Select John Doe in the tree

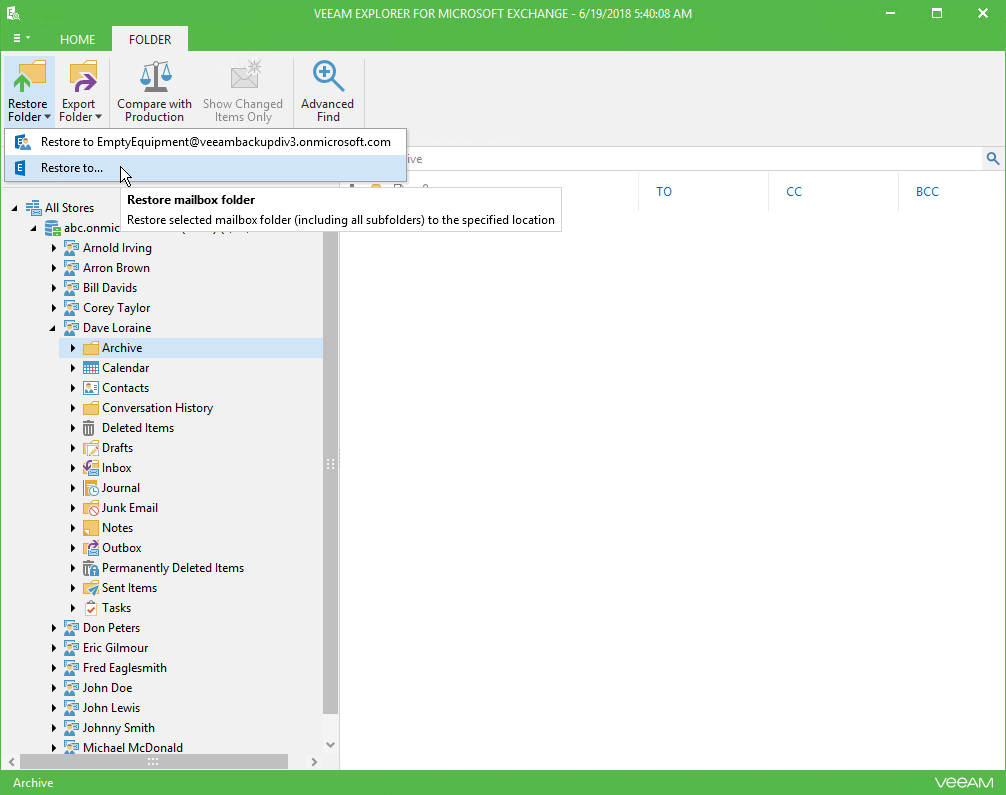(x=107, y=688)
